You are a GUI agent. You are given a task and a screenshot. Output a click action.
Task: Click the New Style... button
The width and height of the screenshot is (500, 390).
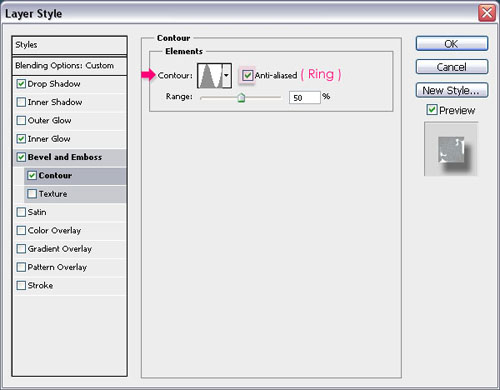(452, 90)
